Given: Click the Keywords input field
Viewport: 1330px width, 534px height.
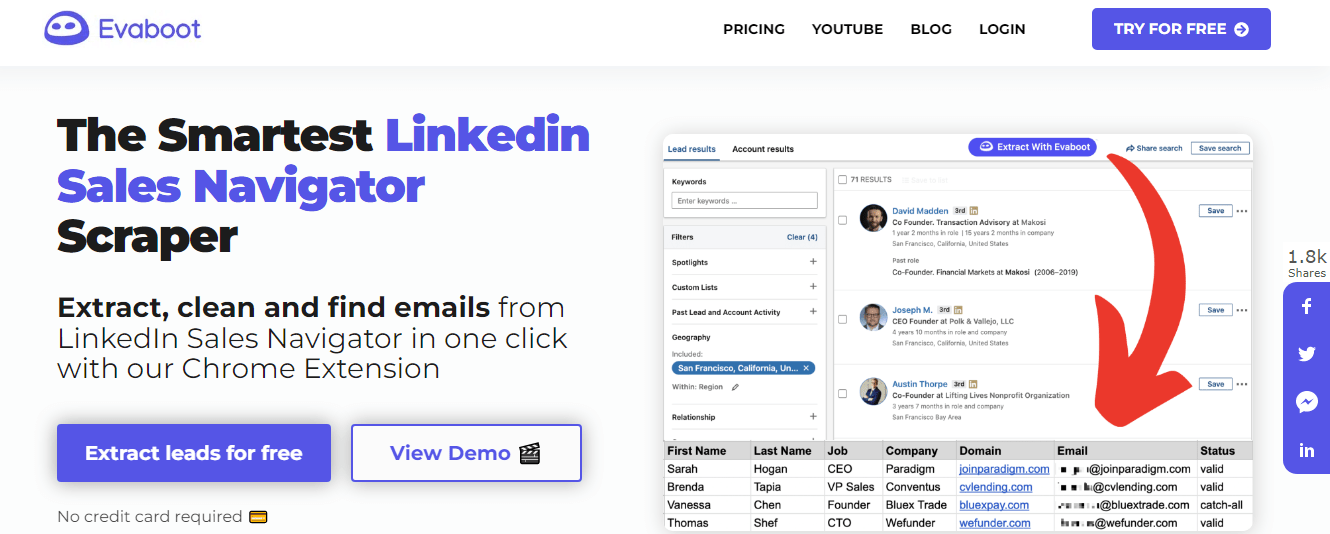Looking at the screenshot, I should pos(745,201).
